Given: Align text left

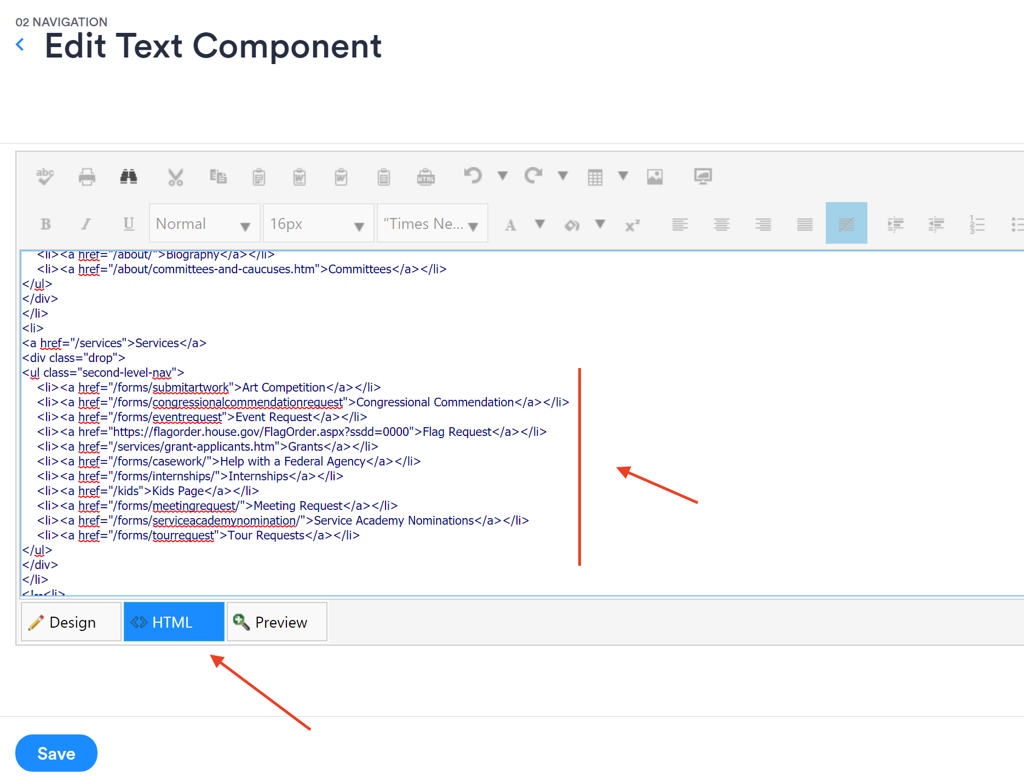Looking at the screenshot, I should click(x=680, y=225).
